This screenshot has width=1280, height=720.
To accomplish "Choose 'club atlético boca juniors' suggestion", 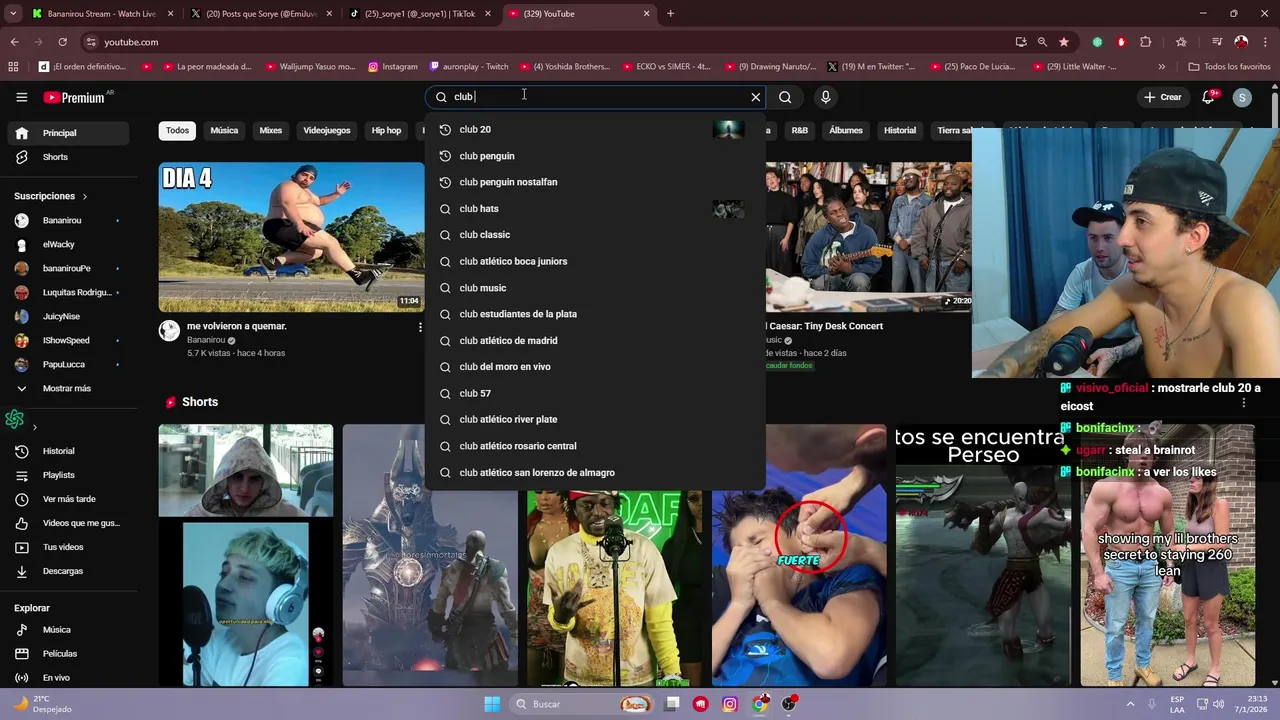I will (595, 261).
